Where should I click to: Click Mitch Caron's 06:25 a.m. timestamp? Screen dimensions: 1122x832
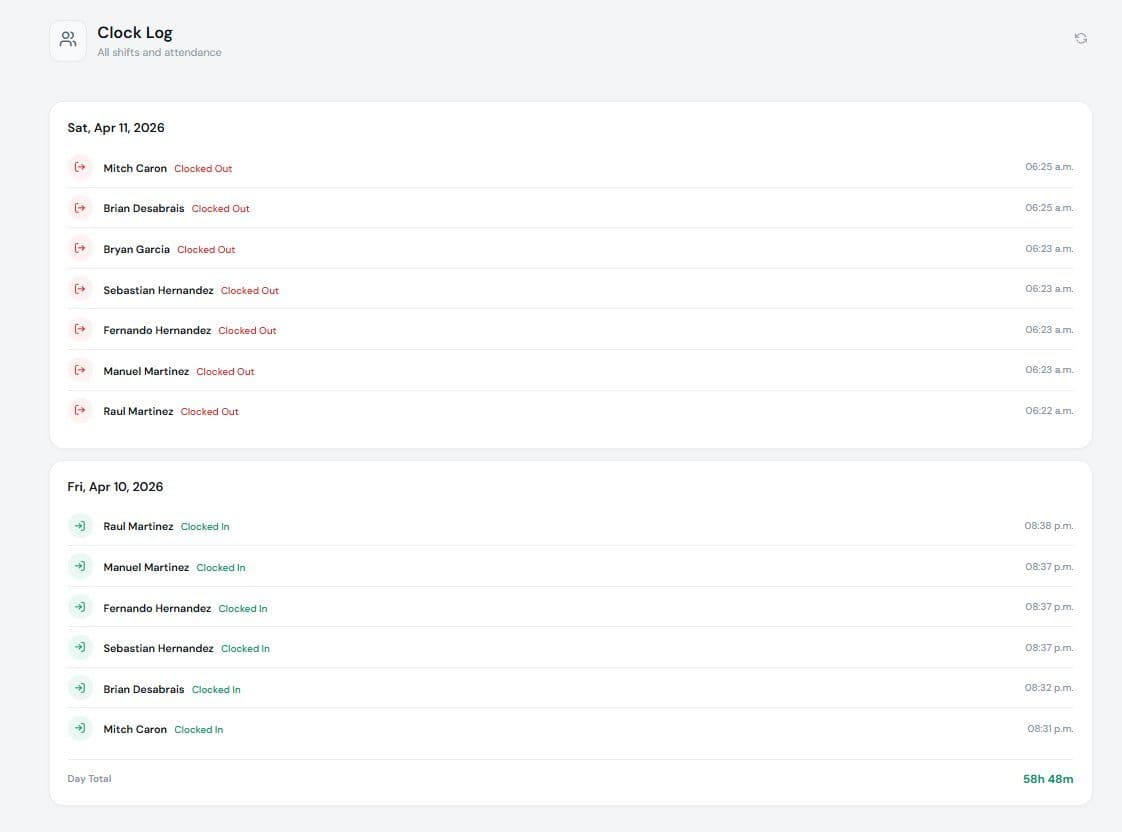click(x=1049, y=167)
